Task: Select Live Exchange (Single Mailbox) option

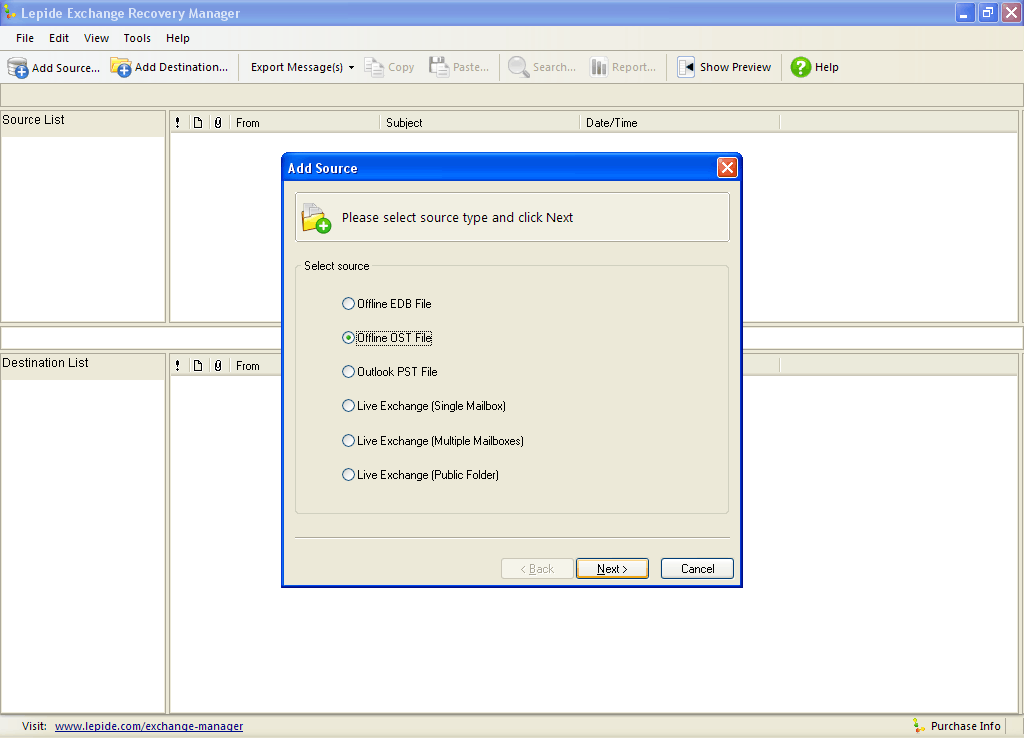Action: click(424, 406)
